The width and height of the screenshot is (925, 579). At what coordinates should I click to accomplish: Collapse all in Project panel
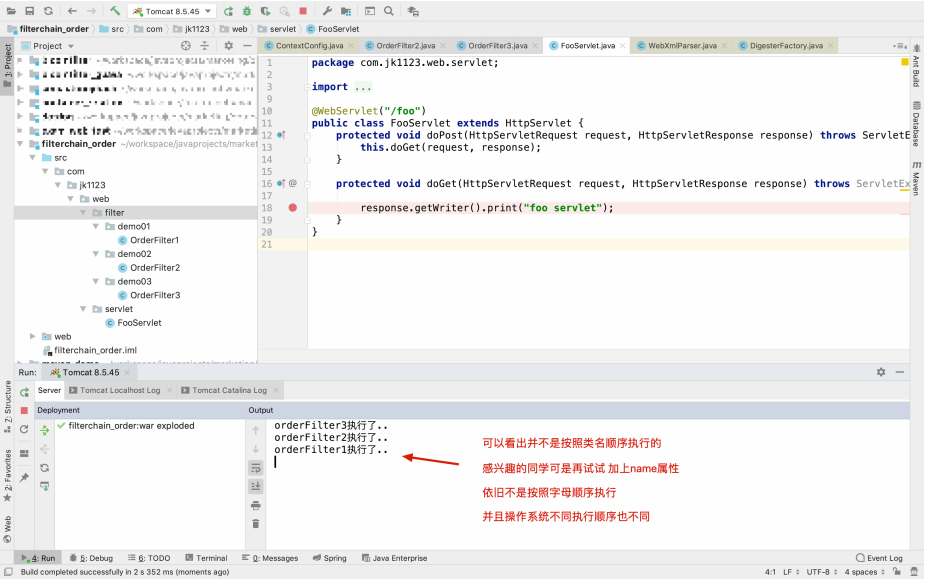pos(205,45)
